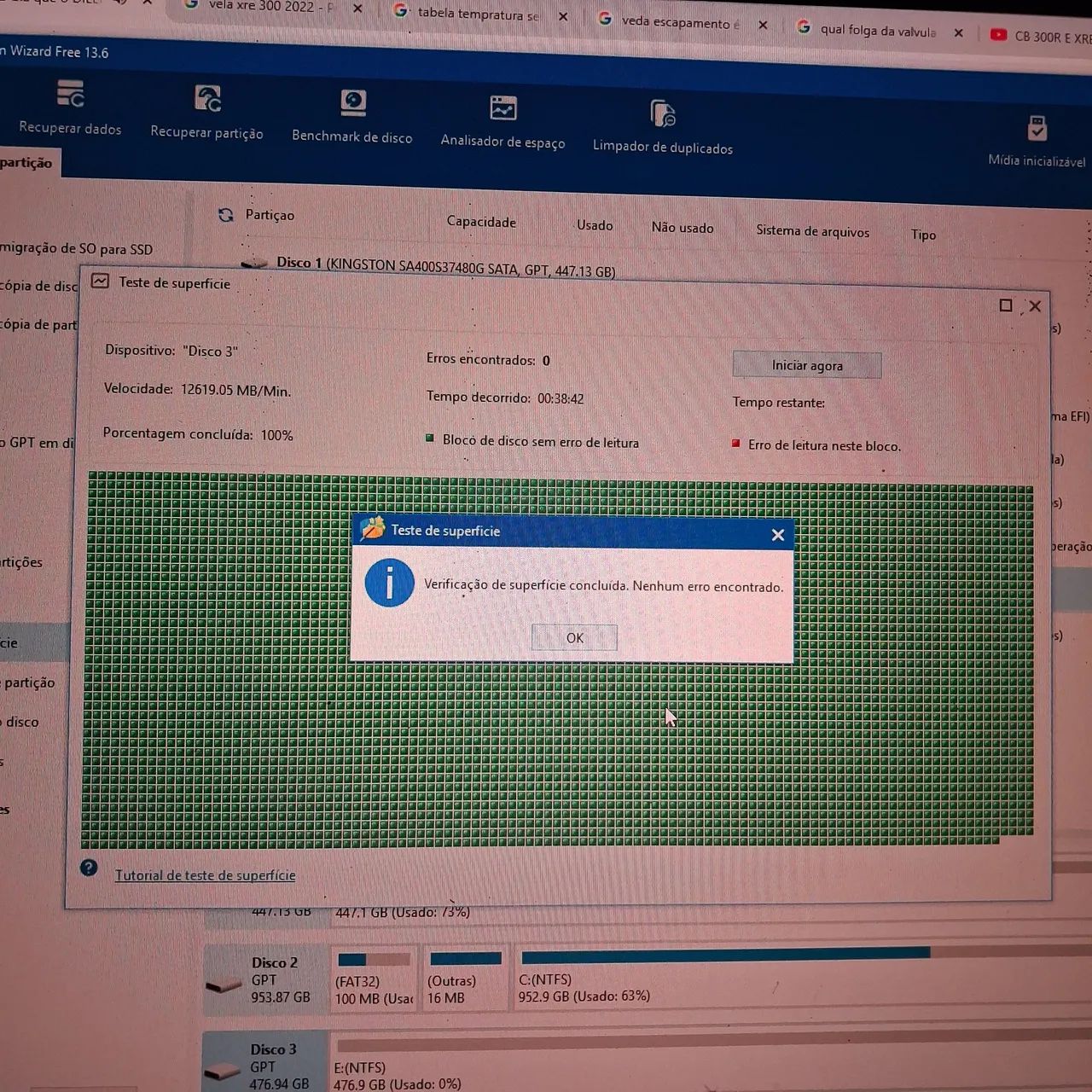Image resolution: width=1092 pixels, height=1092 pixels.
Task: Select the Outras 16 MB partition
Action: point(466,979)
